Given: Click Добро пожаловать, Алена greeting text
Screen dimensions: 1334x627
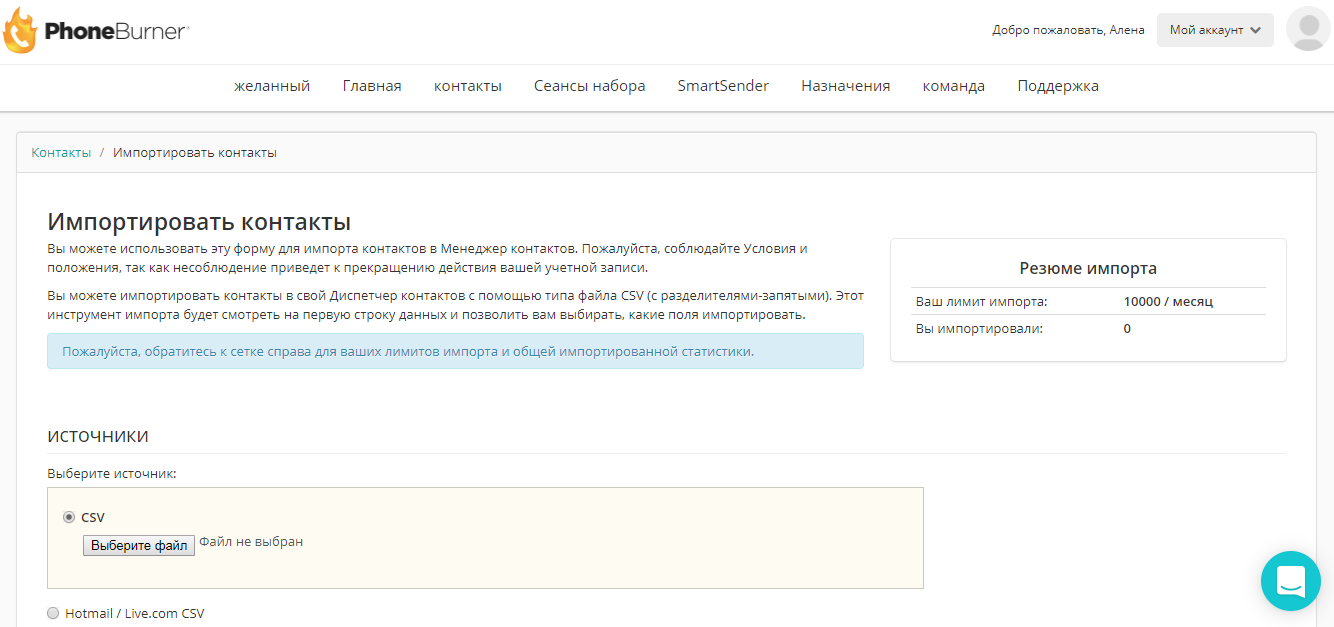Looking at the screenshot, I should pyautogui.click(x=1067, y=30).
